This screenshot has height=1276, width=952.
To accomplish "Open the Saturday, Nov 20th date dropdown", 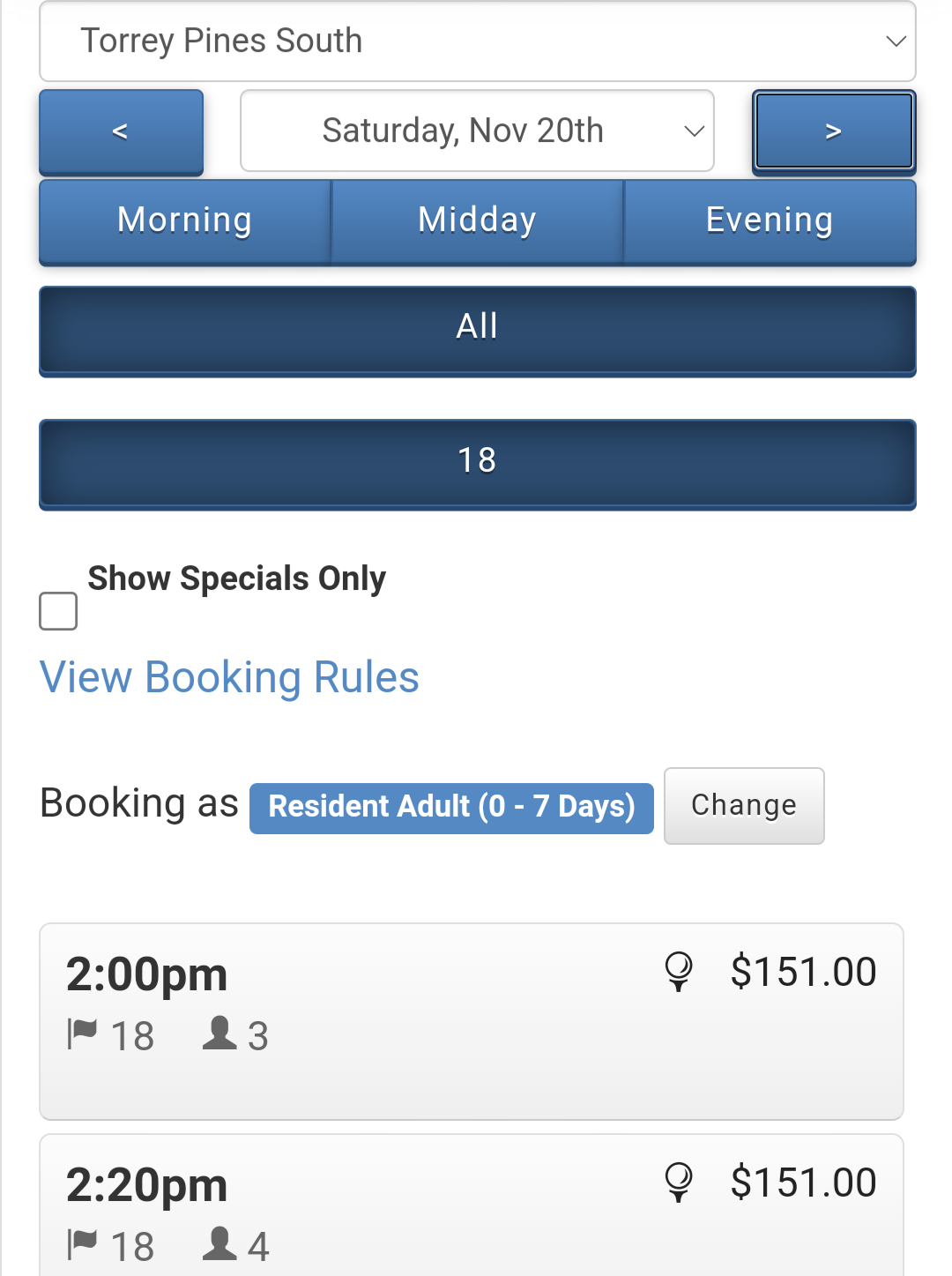I will coord(477,131).
